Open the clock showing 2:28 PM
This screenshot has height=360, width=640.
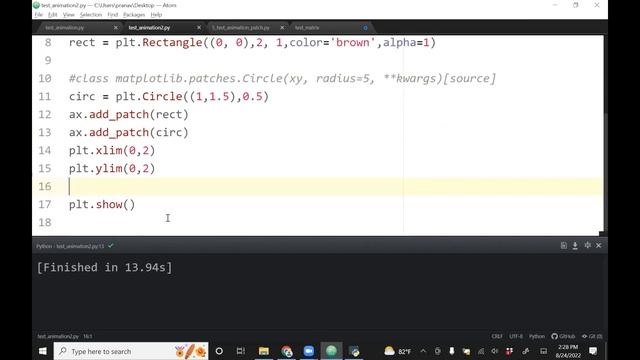coord(568,351)
